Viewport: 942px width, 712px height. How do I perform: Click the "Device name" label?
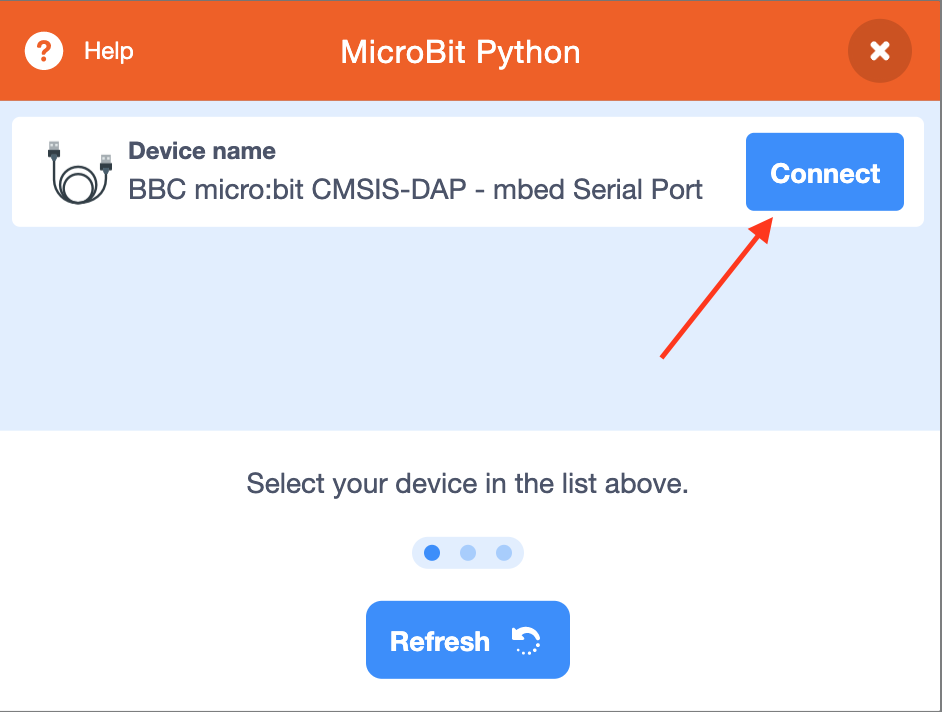pos(202,151)
